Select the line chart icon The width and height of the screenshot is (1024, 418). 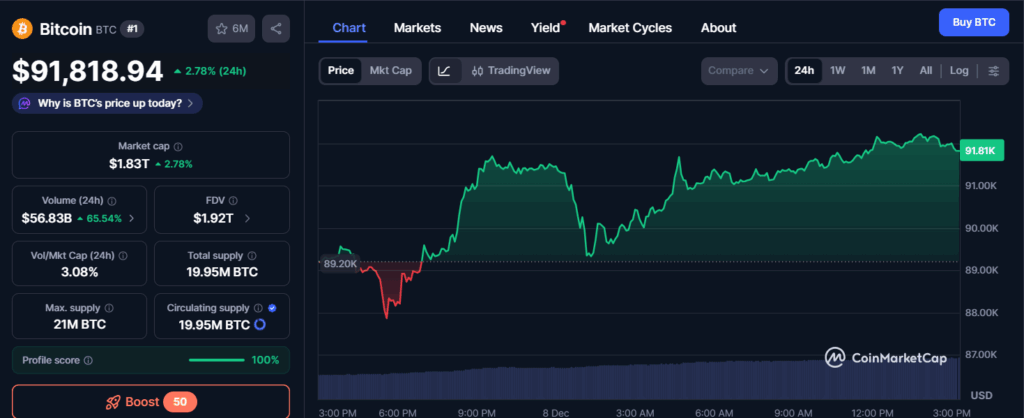[x=445, y=71]
